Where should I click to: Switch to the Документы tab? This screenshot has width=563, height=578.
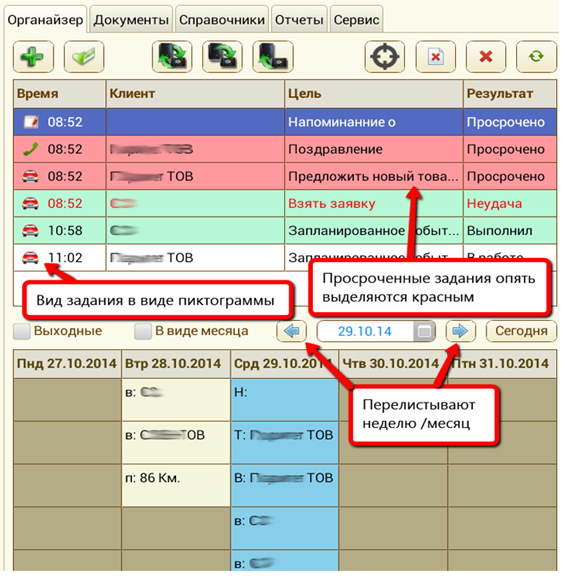[x=131, y=20]
